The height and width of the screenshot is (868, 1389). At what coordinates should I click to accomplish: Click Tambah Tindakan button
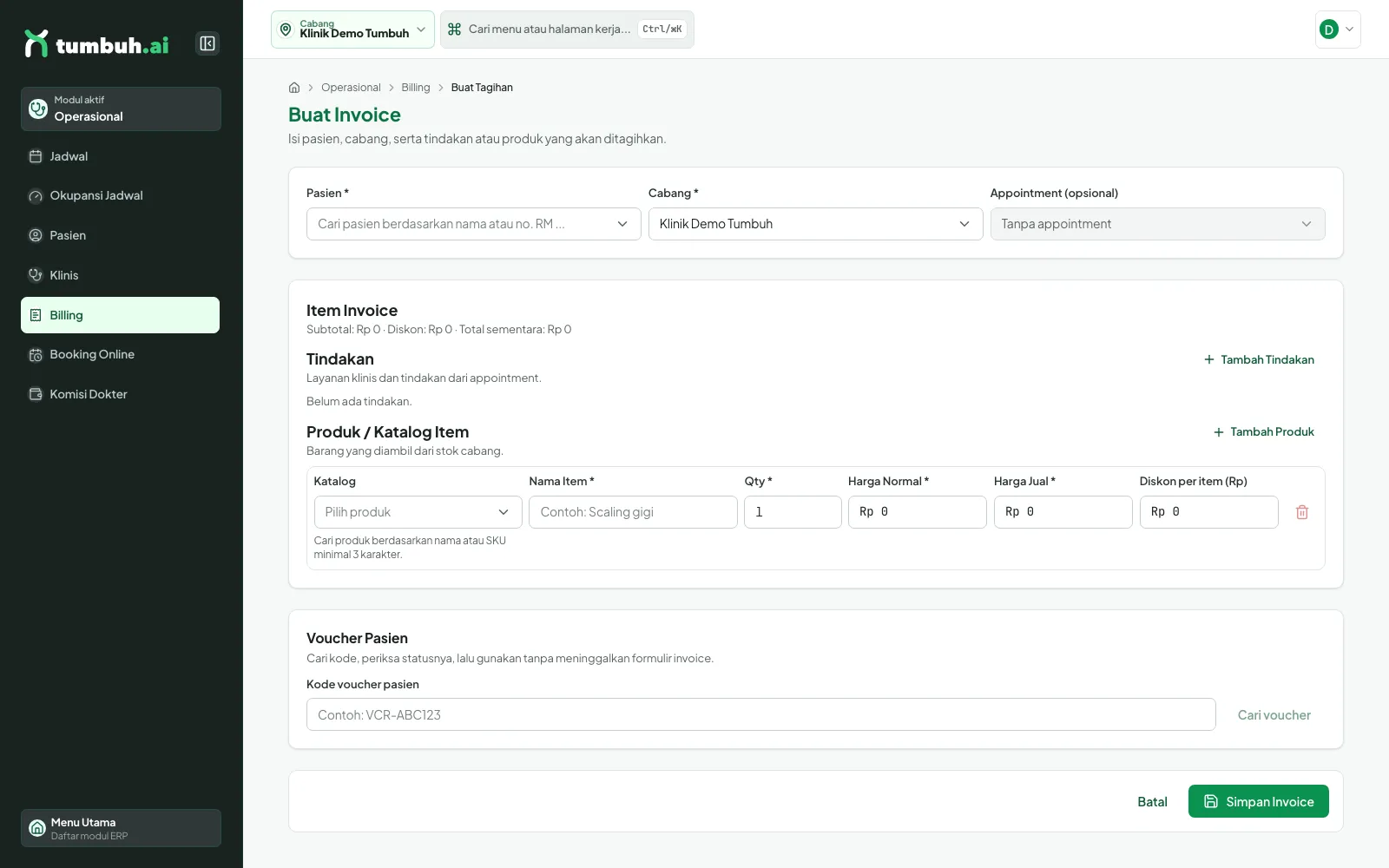click(x=1259, y=359)
